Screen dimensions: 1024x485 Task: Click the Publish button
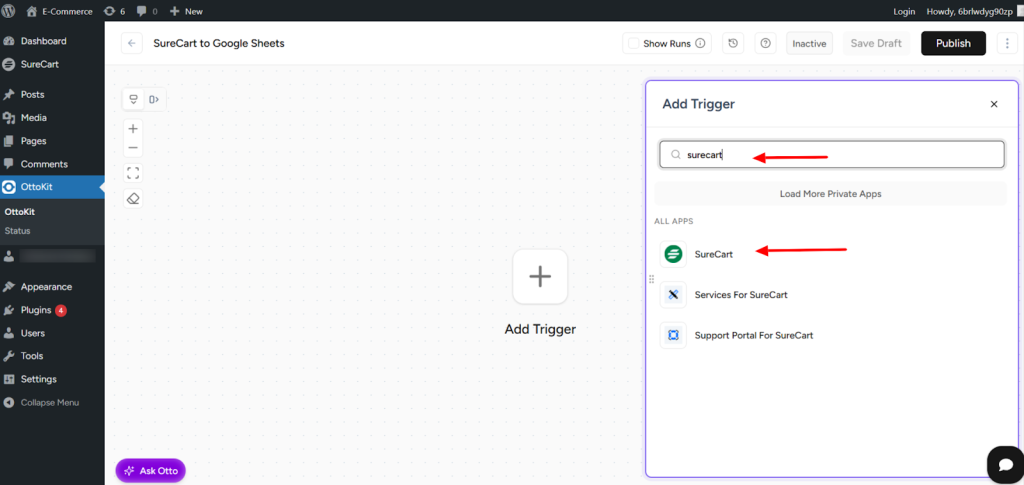[x=952, y=44]
